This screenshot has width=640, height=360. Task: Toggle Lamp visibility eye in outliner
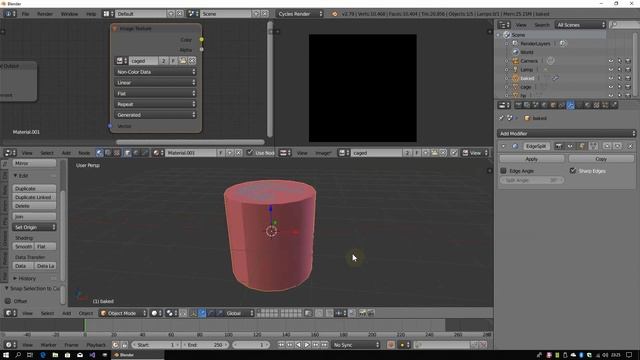click(x=611, y=69)
